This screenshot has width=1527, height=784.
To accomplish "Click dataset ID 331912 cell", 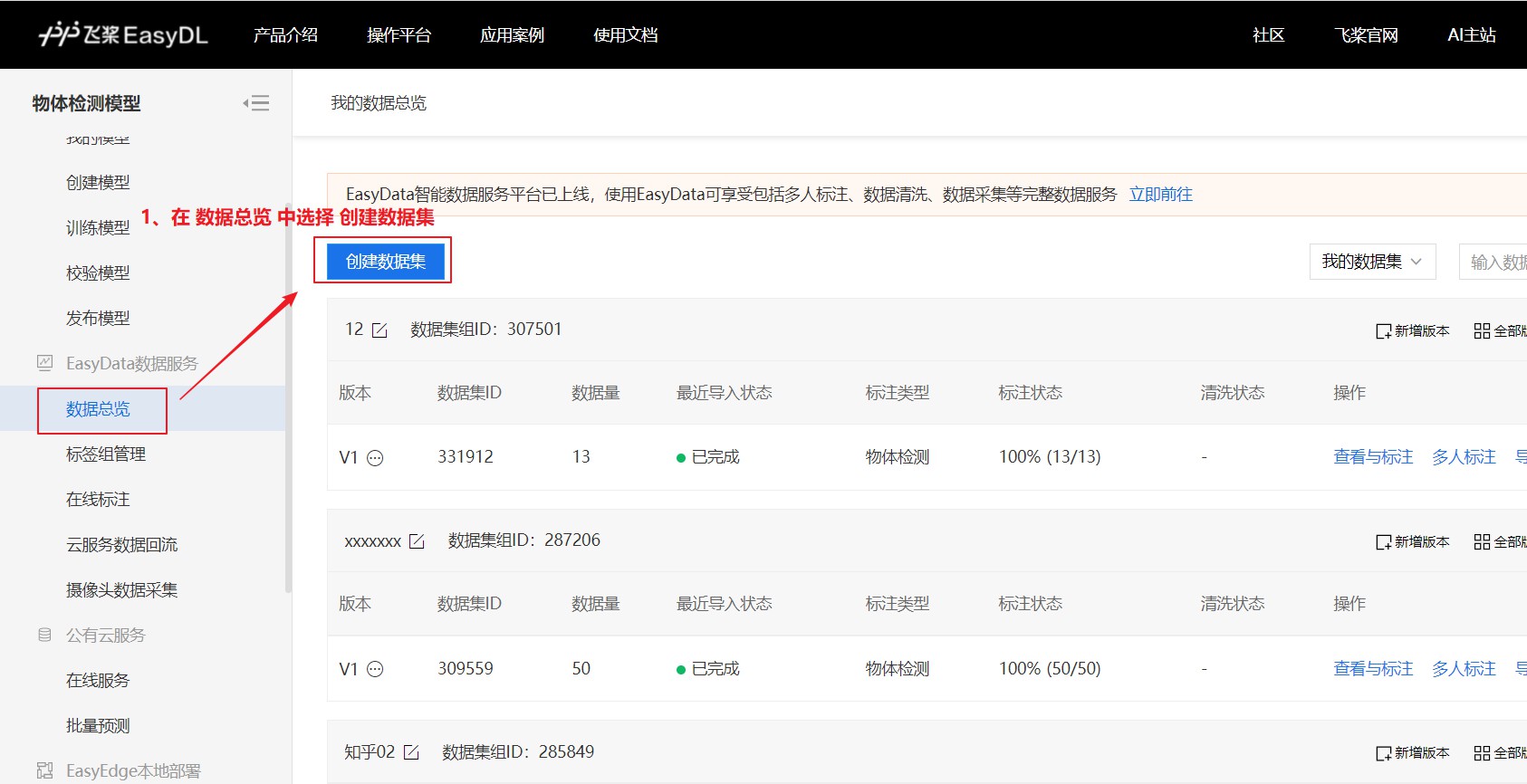I will 466,457.
